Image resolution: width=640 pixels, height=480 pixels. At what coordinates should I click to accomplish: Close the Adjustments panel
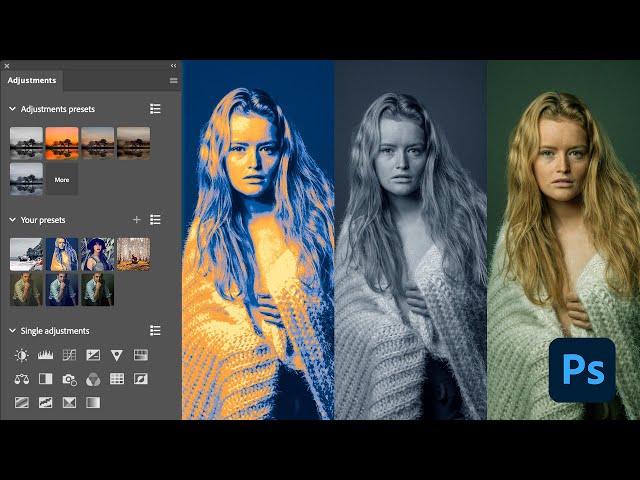(7, 65)
